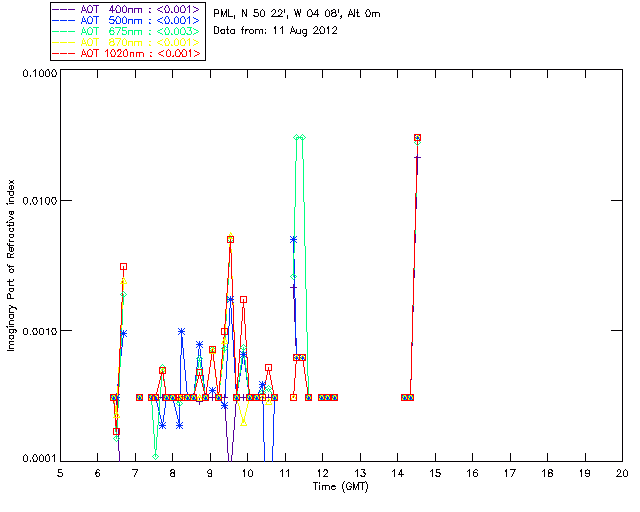Click the x-axis label 20
This screenshot has height=512, width=640.
(622, 473)
